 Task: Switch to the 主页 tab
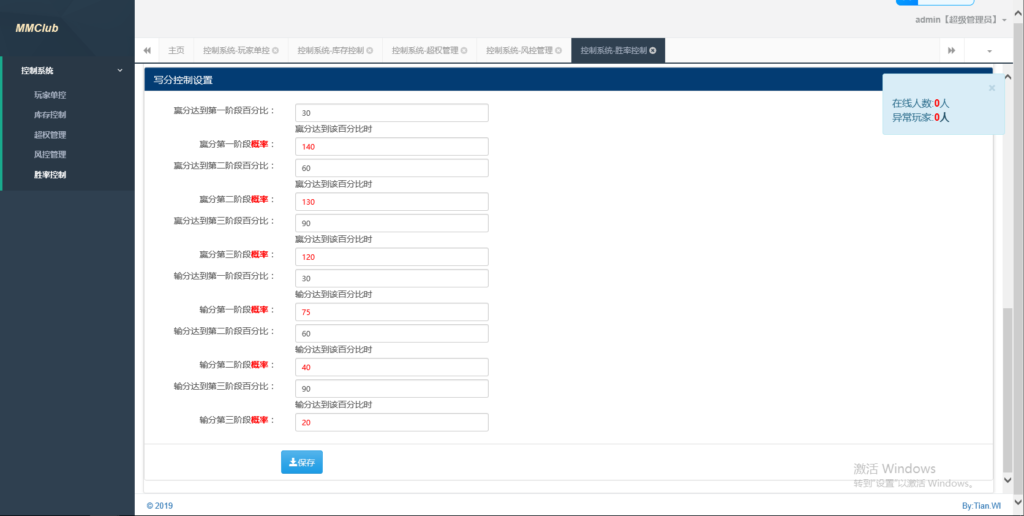[176, 50]
